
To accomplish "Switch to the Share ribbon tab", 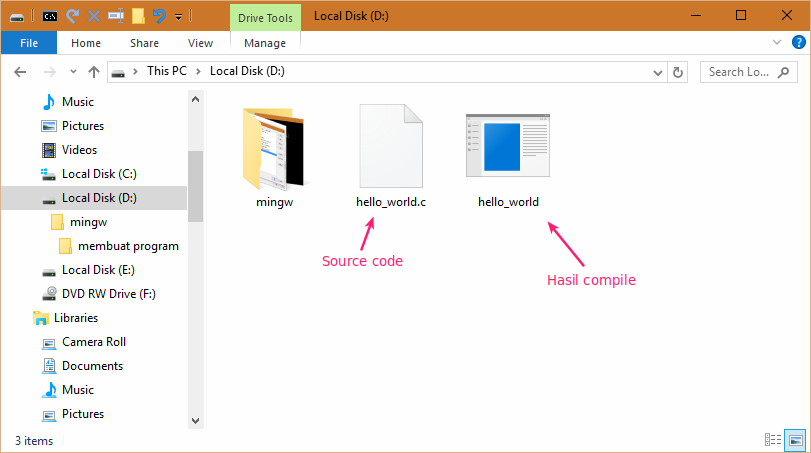I will [144, 43].
